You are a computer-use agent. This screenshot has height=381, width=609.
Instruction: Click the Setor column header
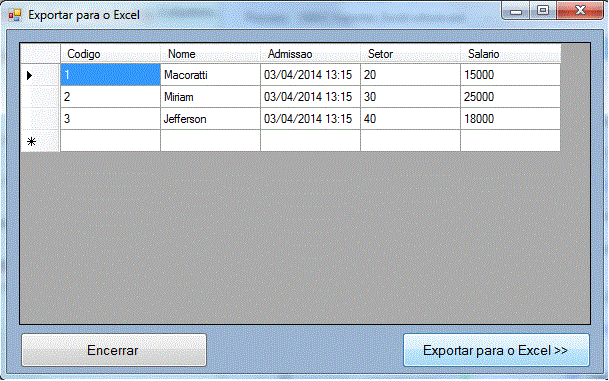click(410, 54)
